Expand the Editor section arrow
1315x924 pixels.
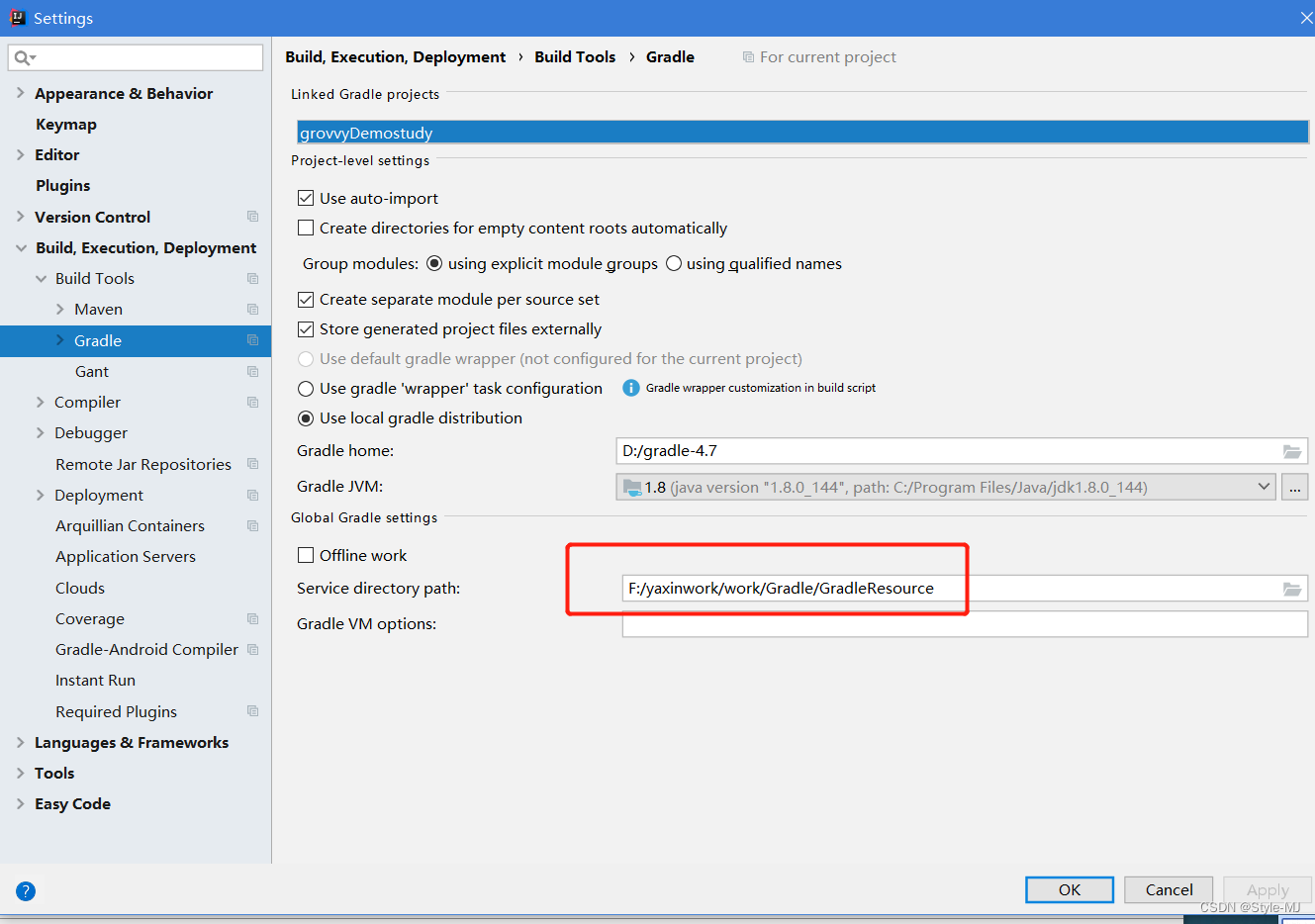point(20,154)
